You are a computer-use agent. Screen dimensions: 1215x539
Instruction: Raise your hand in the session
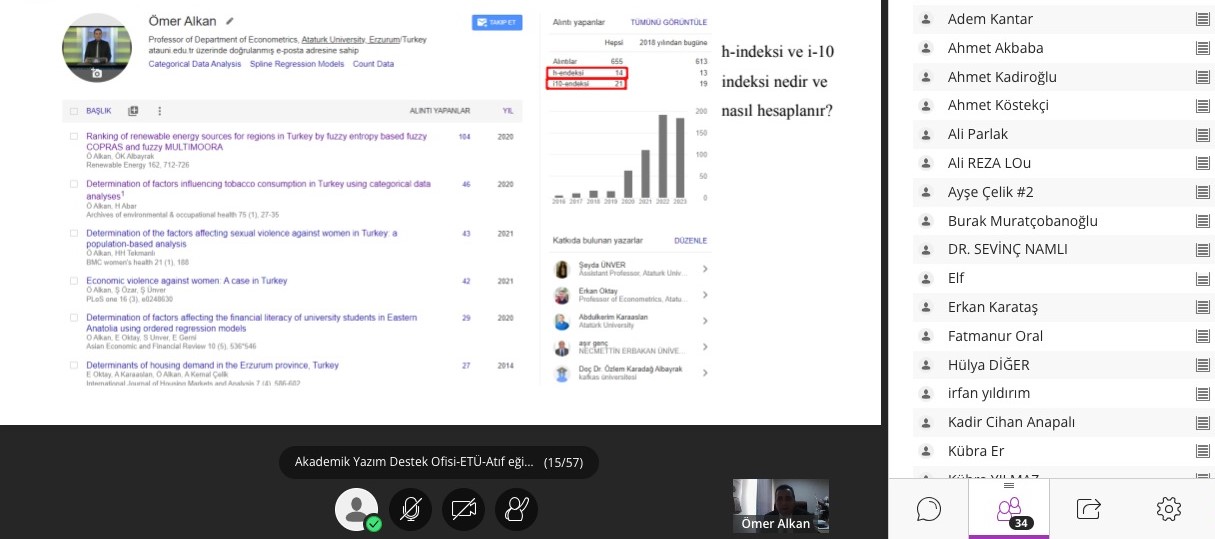coord(516,509)
